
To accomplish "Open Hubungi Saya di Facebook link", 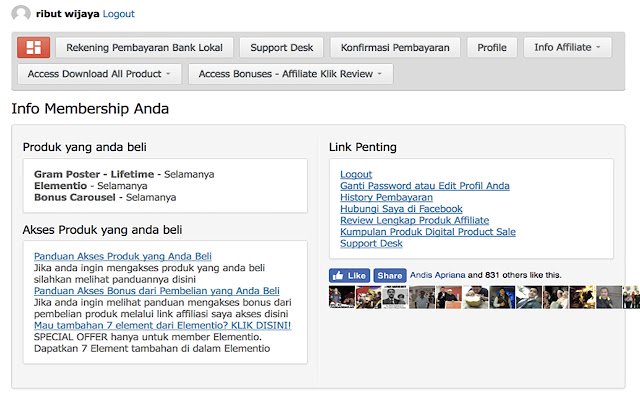I will (x=401, y=209).
